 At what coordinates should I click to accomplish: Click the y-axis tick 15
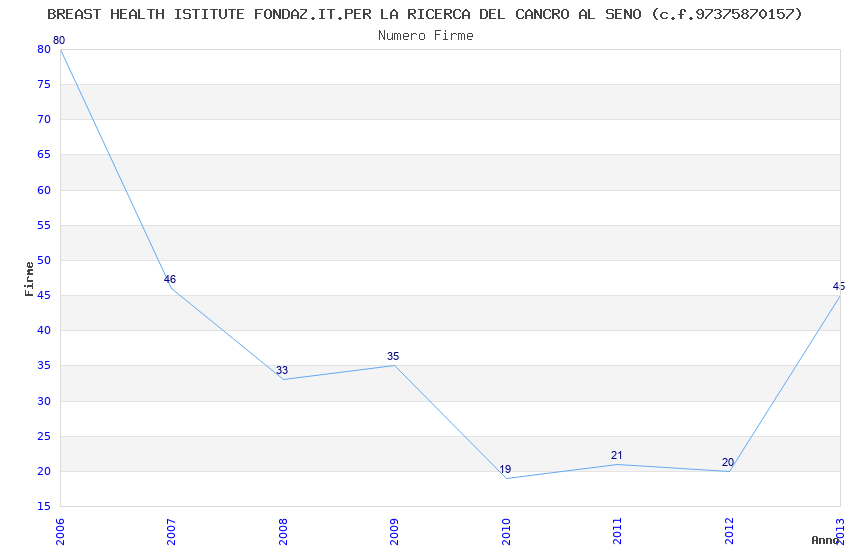click(x=44, y=507)
